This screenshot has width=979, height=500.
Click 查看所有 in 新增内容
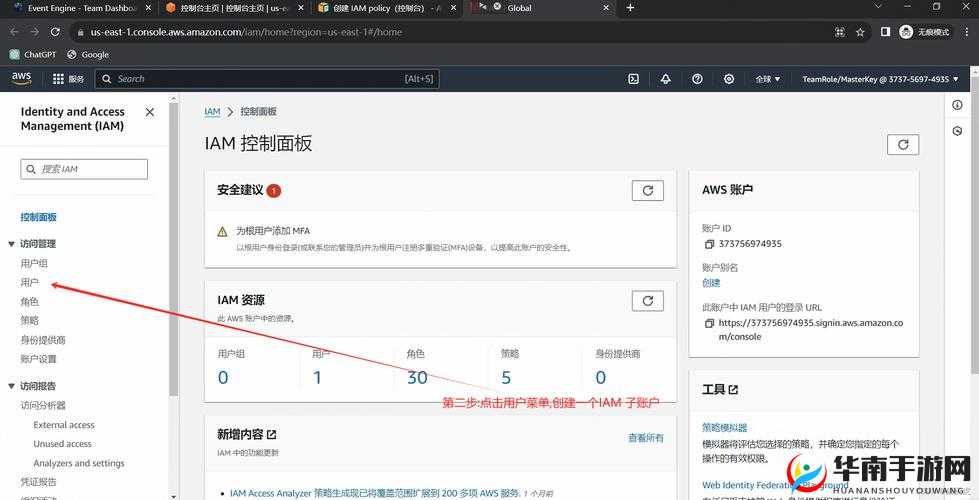point(646,438)
